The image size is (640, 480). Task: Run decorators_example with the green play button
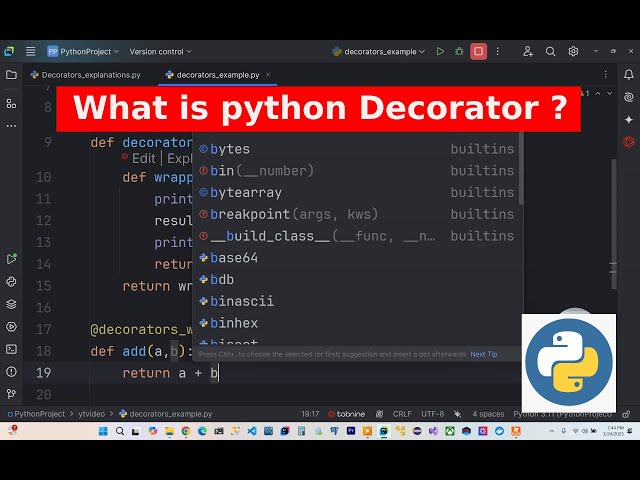[440, 51]
